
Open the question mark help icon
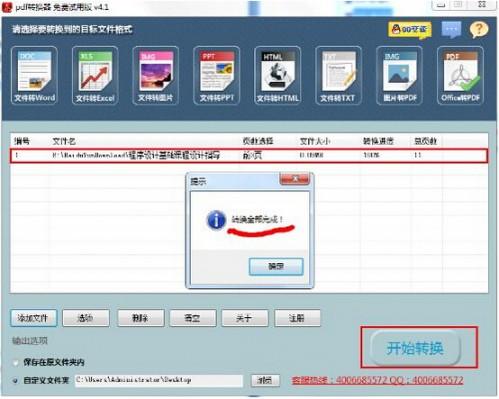coord(479,30)
